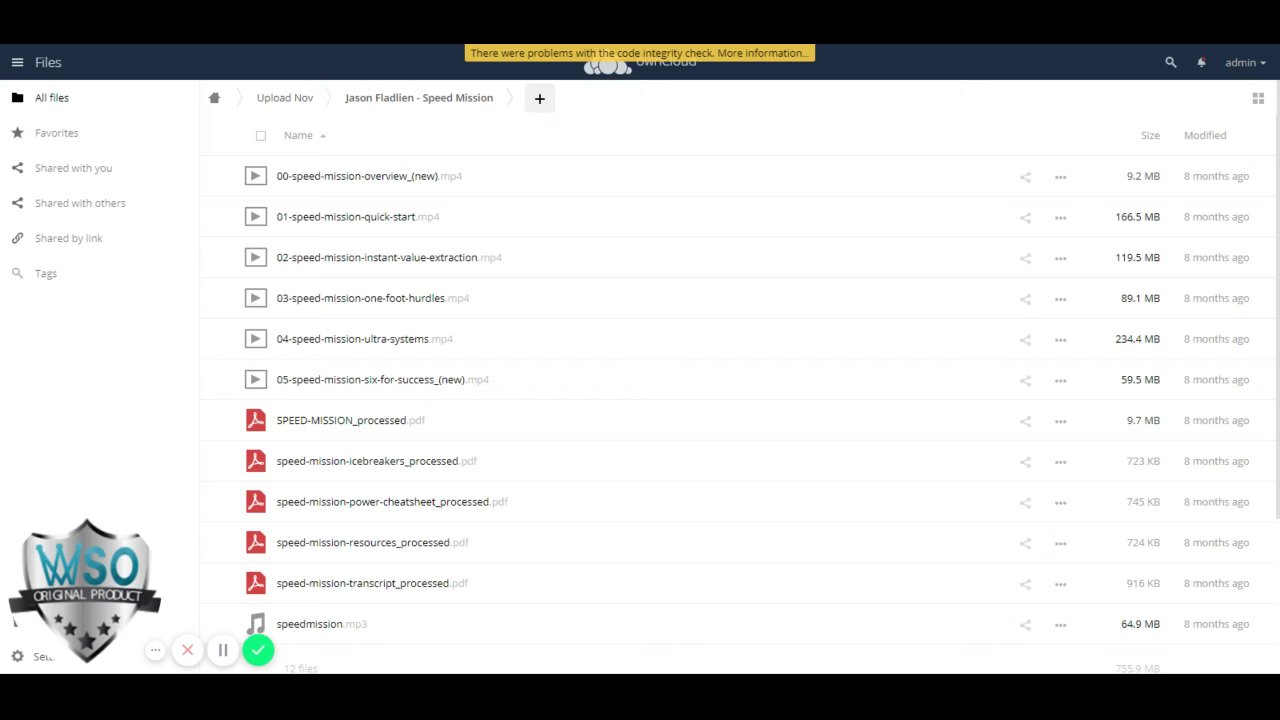Open 04-speed-mission-ultra-systems.mp4 file name

(364, 339)
